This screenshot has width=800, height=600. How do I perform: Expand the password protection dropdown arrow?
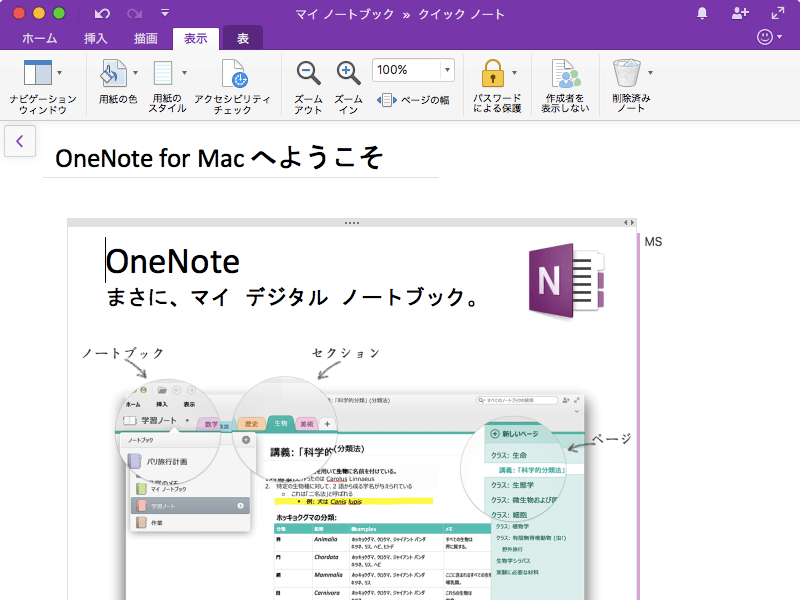(514, 73)
